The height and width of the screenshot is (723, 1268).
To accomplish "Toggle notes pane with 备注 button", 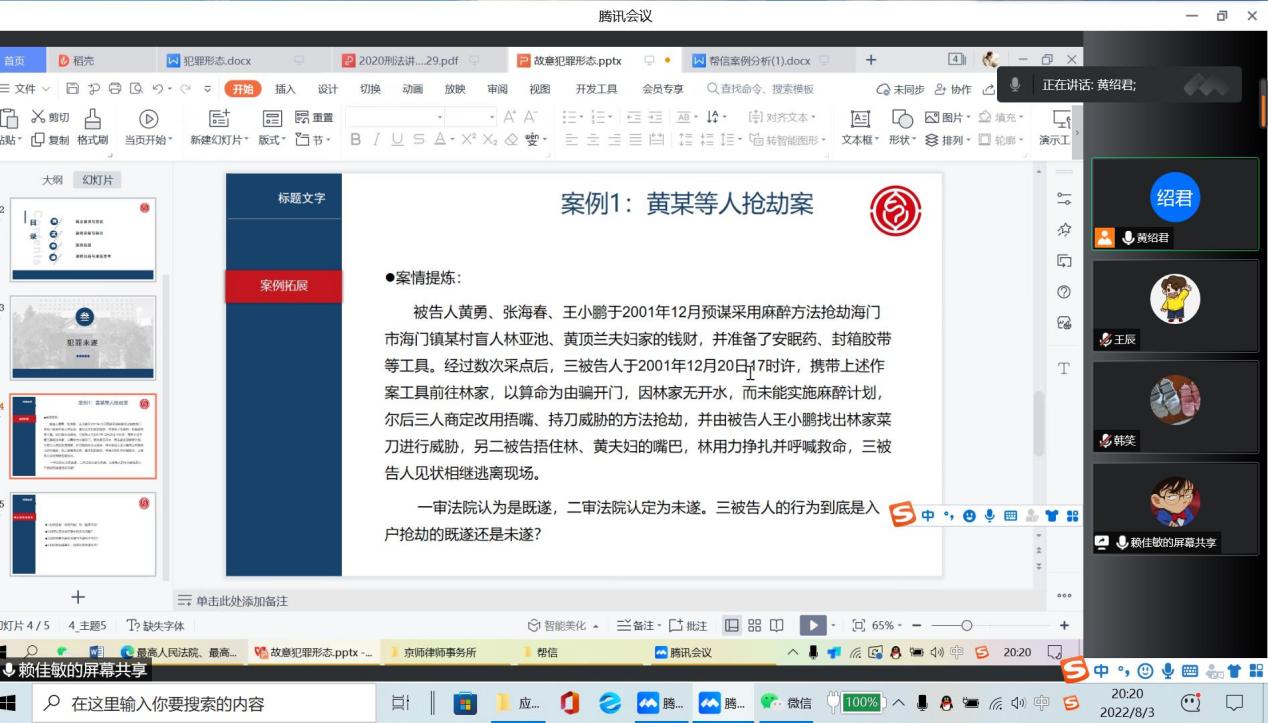I will coord(637,625).
